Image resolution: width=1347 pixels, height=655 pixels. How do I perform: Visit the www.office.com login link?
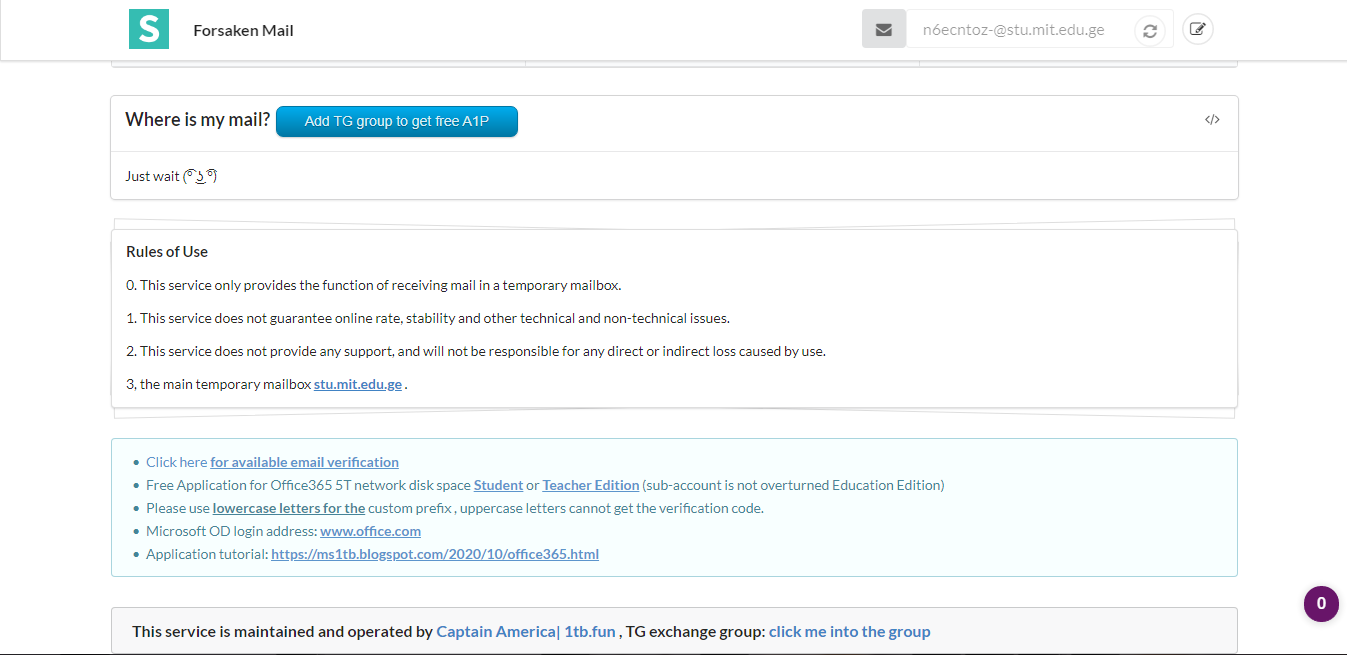(370, 531)
